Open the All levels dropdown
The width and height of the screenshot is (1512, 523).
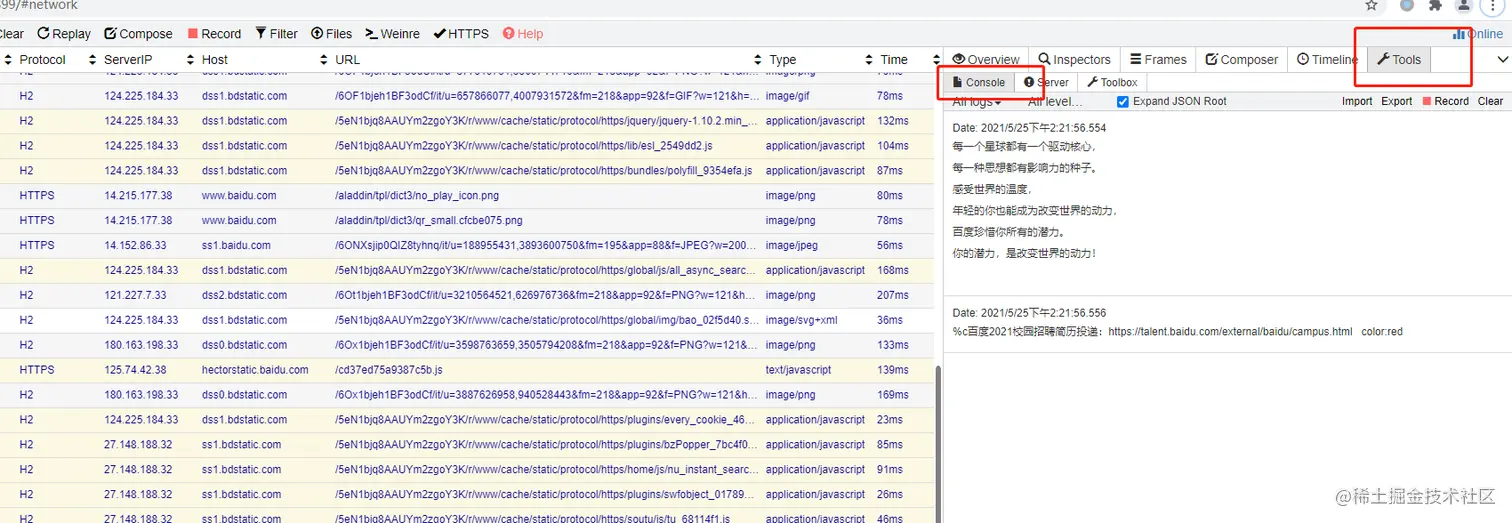1055,101
